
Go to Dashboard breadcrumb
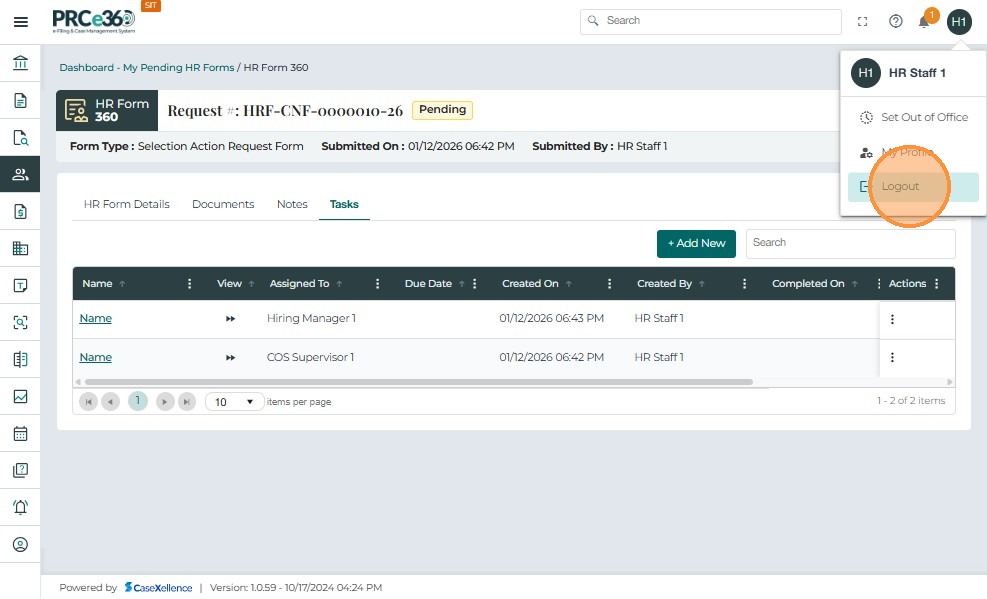87,67
